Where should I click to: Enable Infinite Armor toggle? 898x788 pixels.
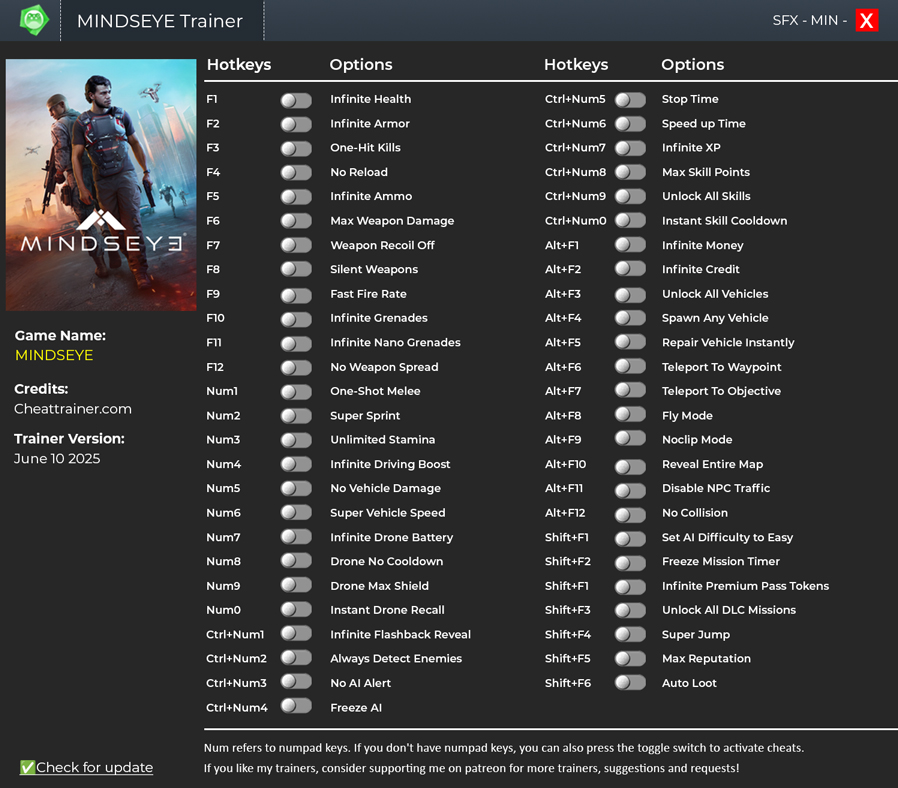coord(296,124)
